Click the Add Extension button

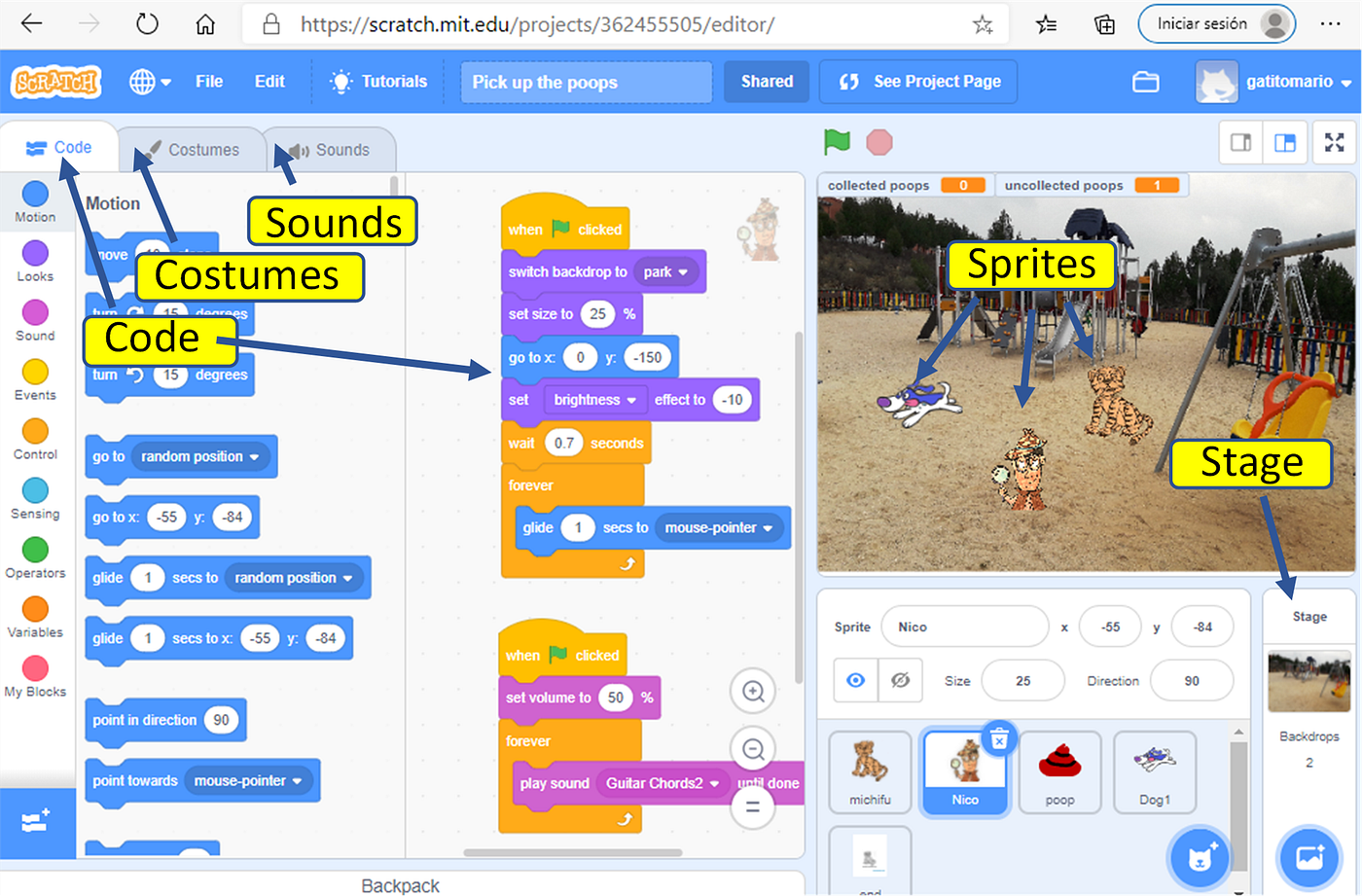(37, 823)
